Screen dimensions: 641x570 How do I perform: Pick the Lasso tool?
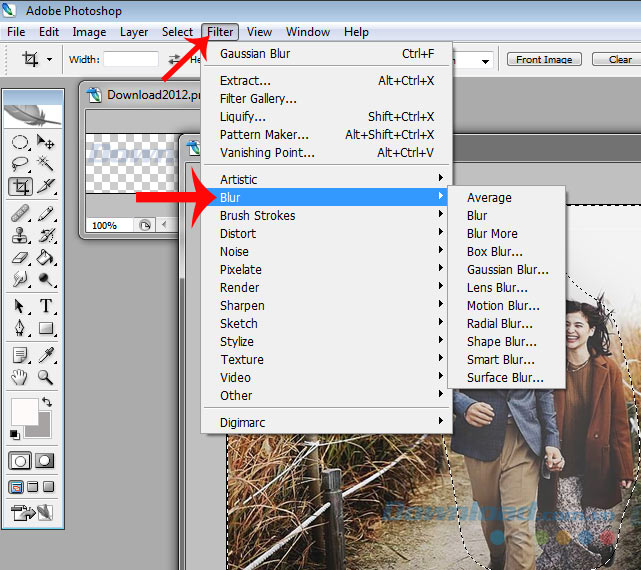pos(20,163)
